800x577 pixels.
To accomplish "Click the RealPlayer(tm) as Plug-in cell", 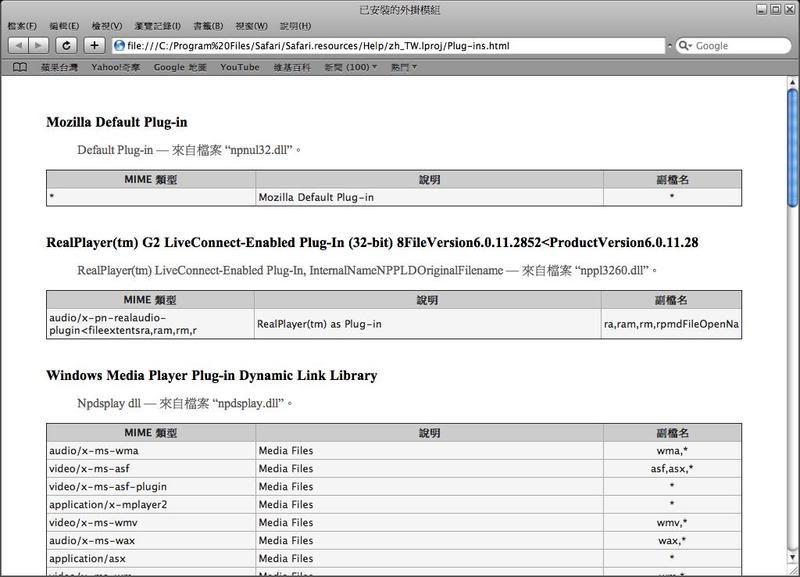I will [x=428, y=324].
